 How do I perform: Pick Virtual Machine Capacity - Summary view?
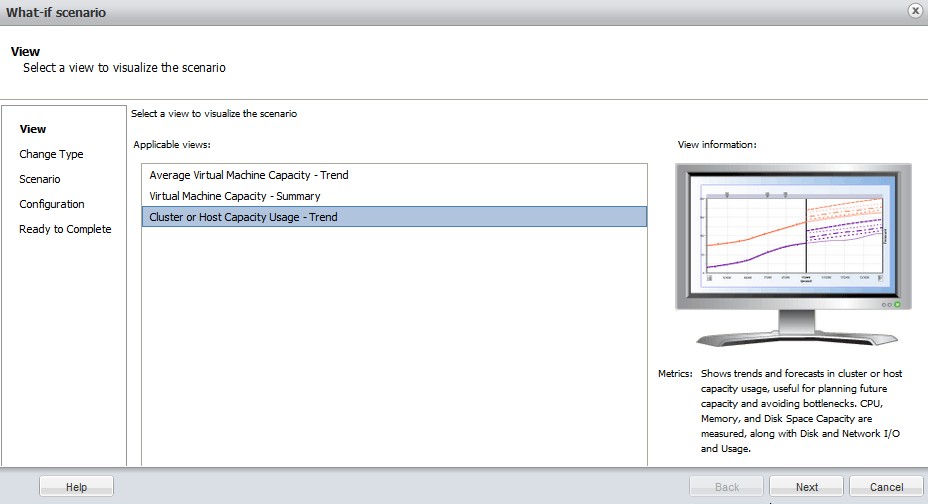[x=235, y=196]
